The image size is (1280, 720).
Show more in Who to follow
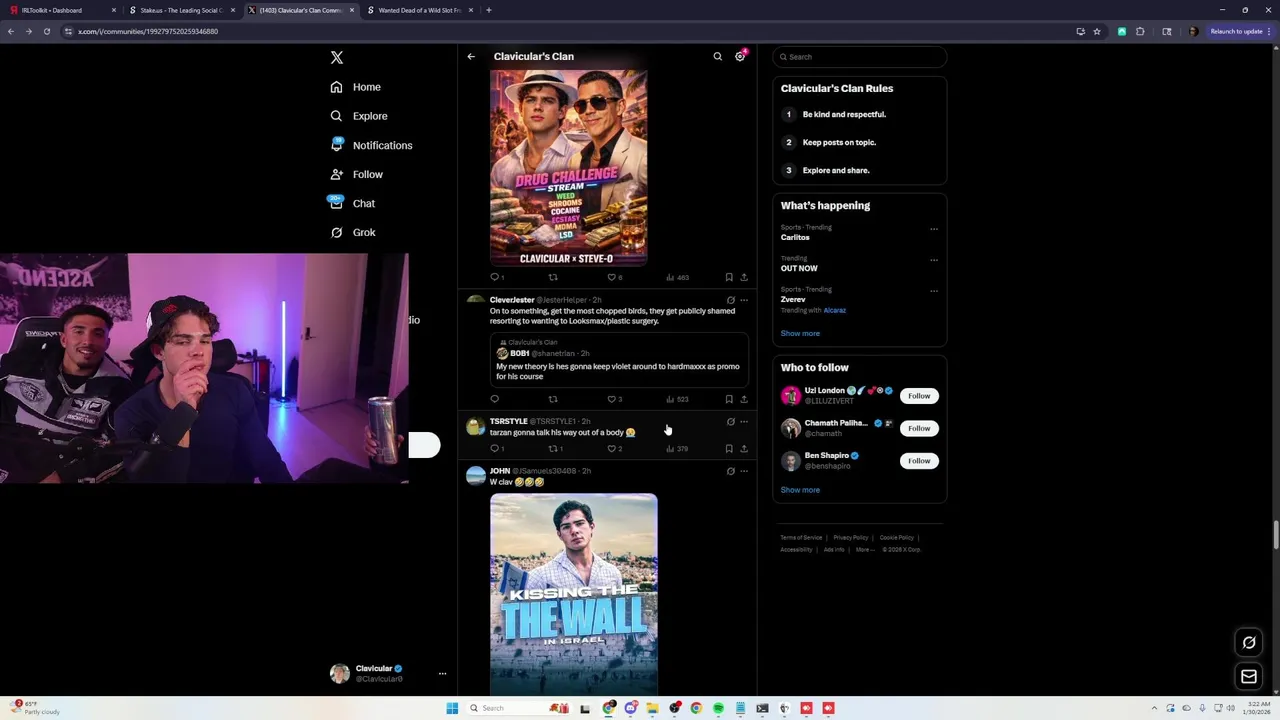(800, 490)
